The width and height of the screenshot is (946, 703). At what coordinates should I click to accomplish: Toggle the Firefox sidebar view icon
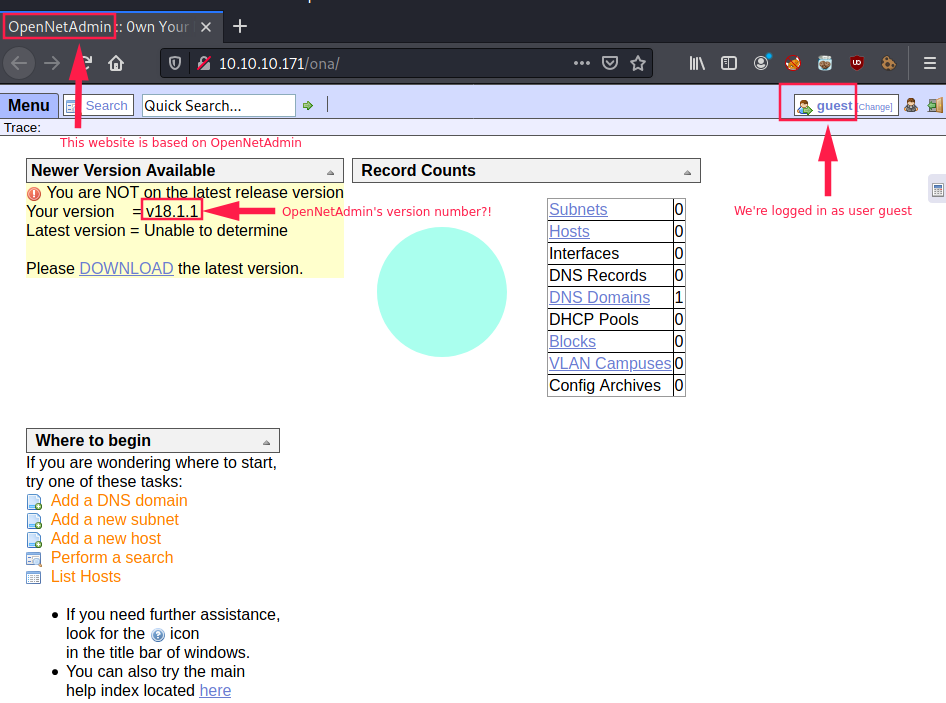[729, 64]
